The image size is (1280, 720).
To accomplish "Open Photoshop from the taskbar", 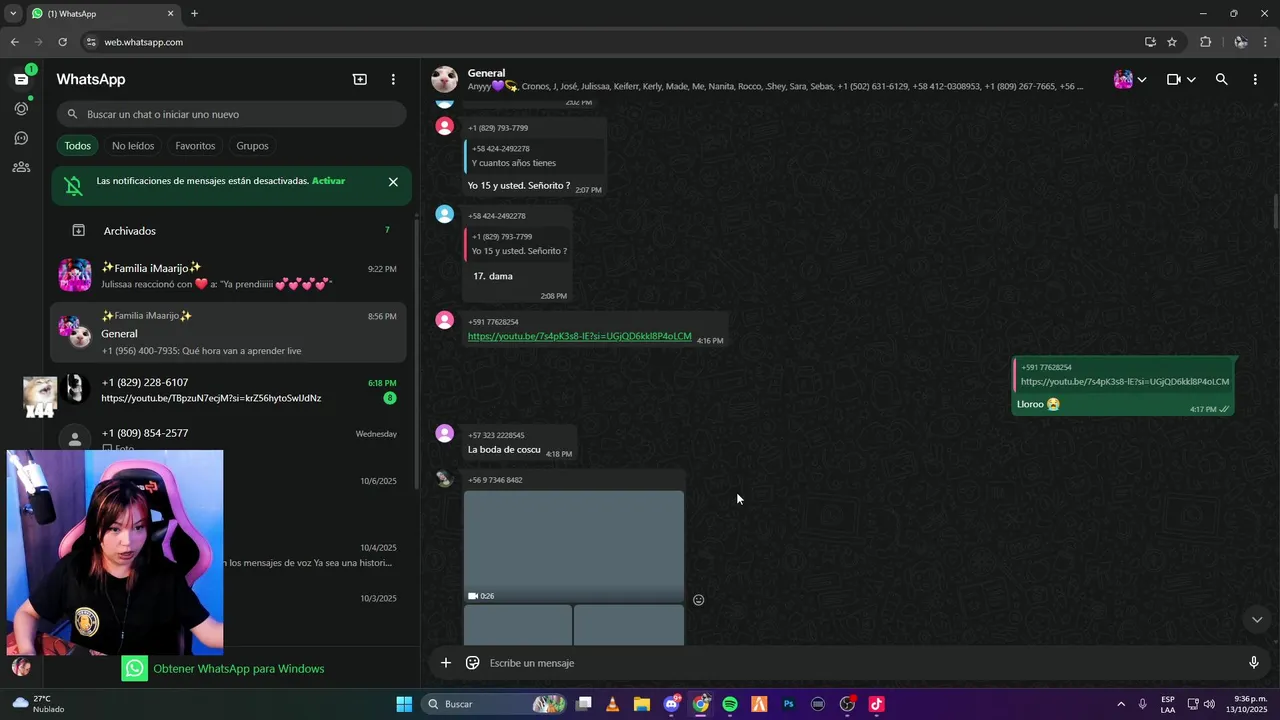I will click(x=788, y=704).
